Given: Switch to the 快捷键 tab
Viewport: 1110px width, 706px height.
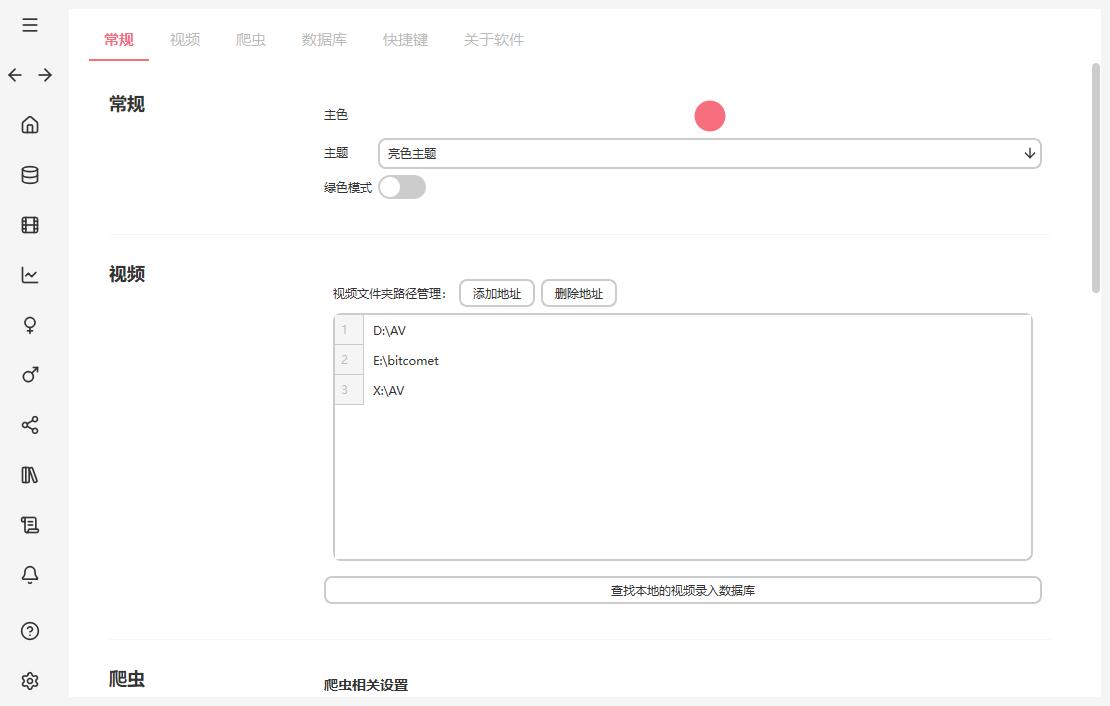Looking at the screenshot, I should tap(405, 40).
